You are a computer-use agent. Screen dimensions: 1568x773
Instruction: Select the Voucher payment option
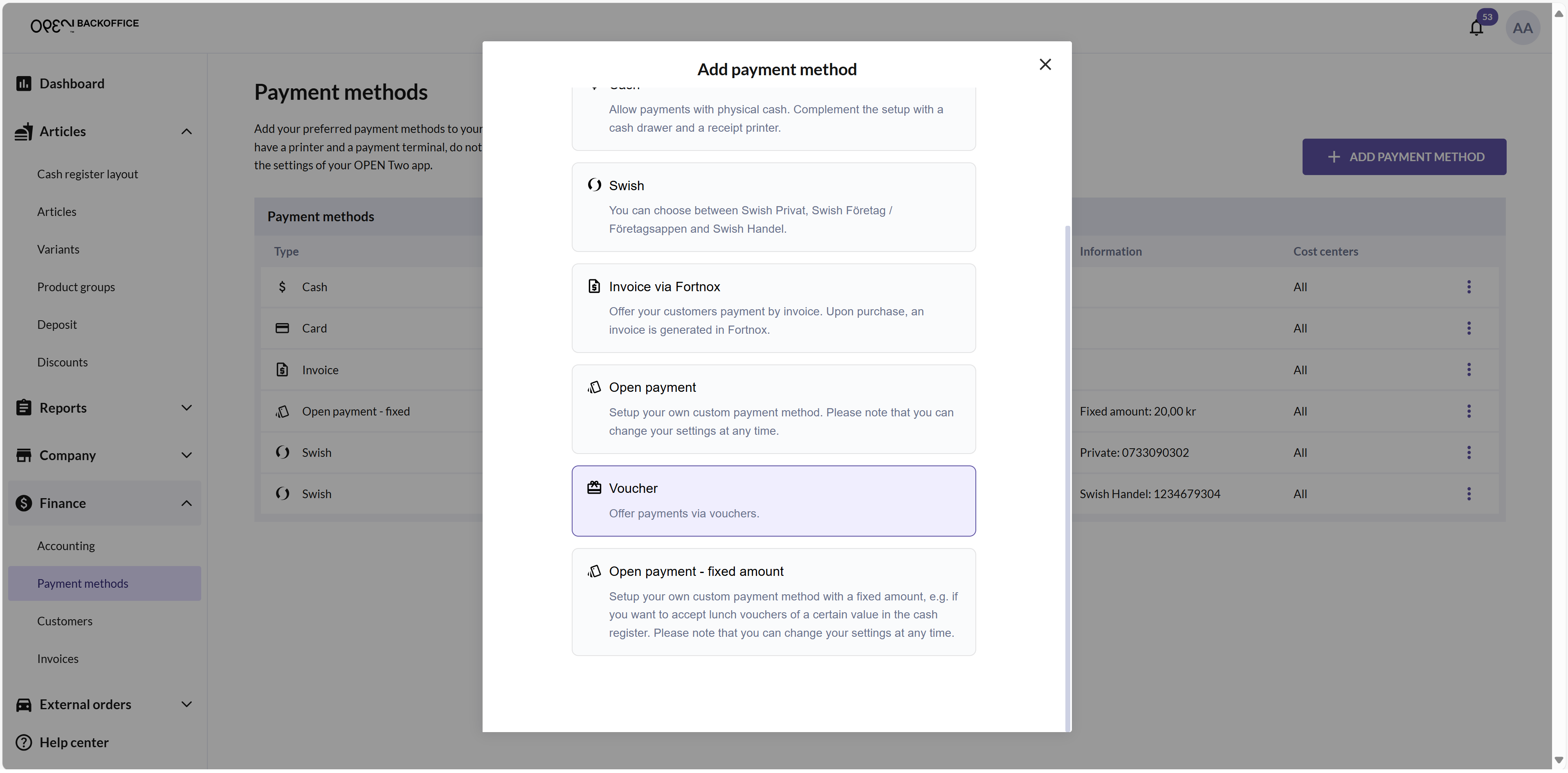[x=773, y=501]
